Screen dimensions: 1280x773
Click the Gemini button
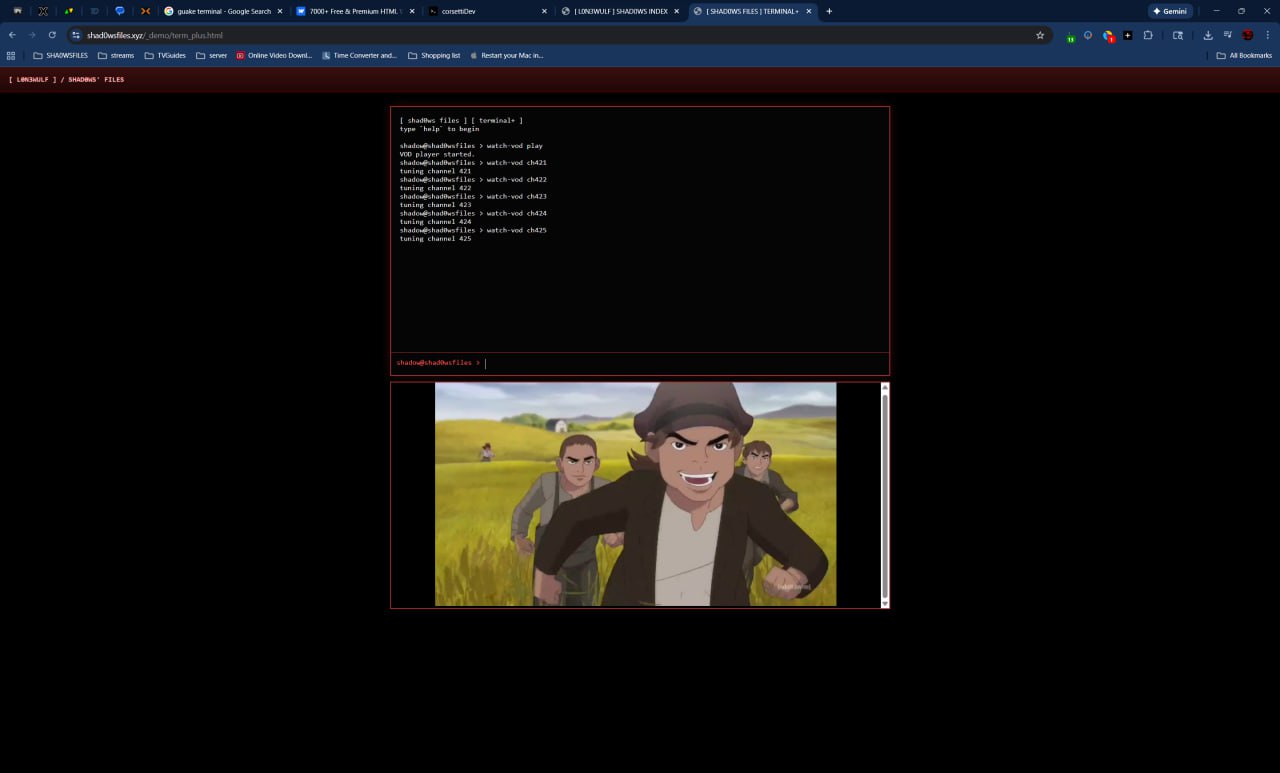point(1170,11)
